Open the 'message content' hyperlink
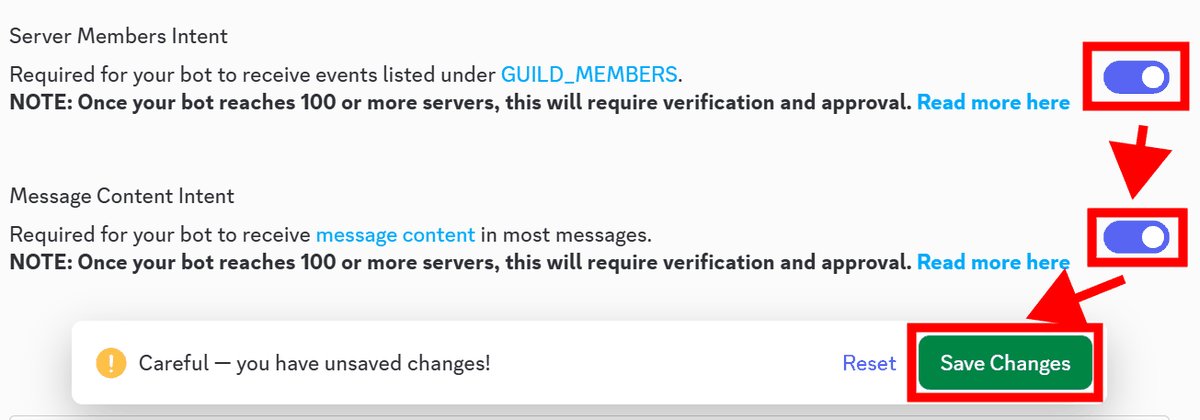 tap(395, 236)
